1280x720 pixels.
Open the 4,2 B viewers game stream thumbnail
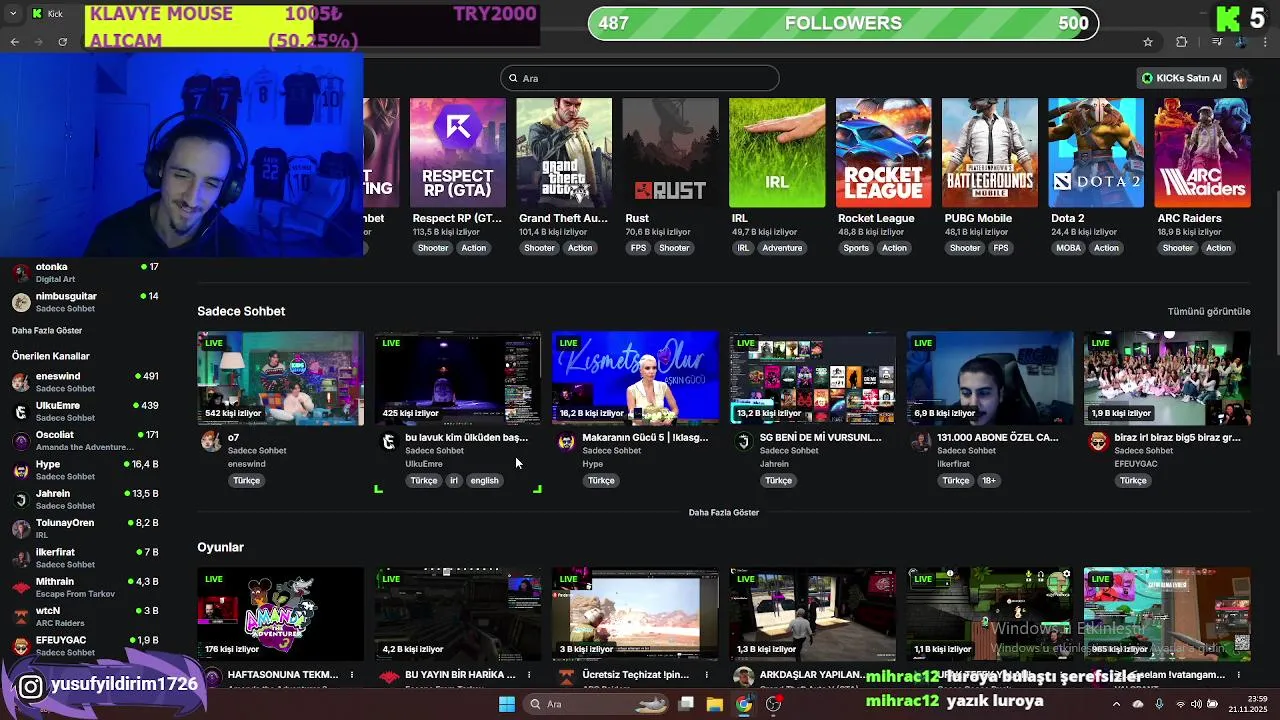coord(457,614)
